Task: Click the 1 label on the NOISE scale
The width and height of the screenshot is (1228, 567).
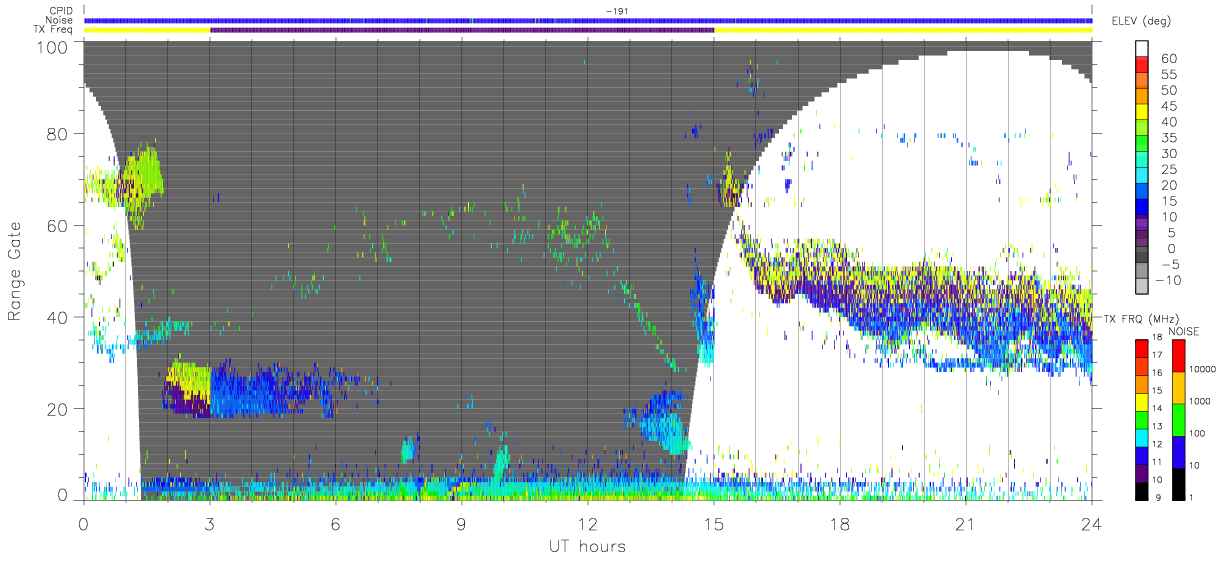Action: click(1193, 496)
